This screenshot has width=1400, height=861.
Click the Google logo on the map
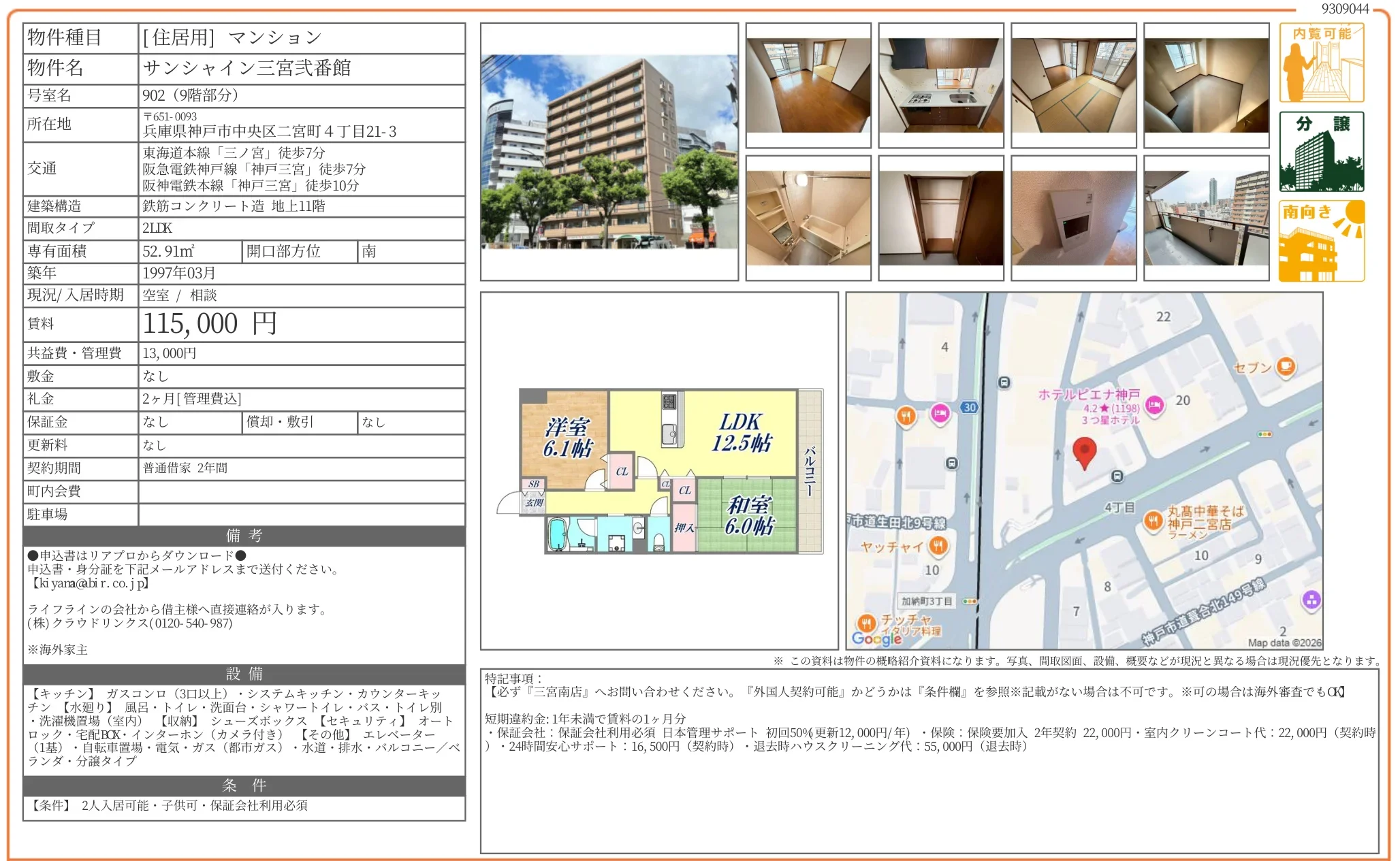click(x=876, y=638)
